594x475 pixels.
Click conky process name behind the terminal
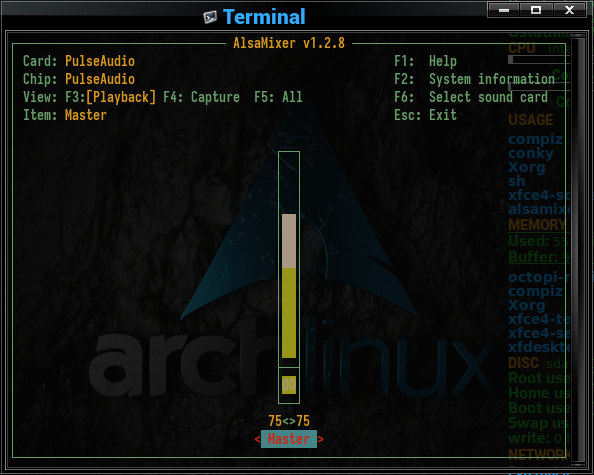[531, 153]
